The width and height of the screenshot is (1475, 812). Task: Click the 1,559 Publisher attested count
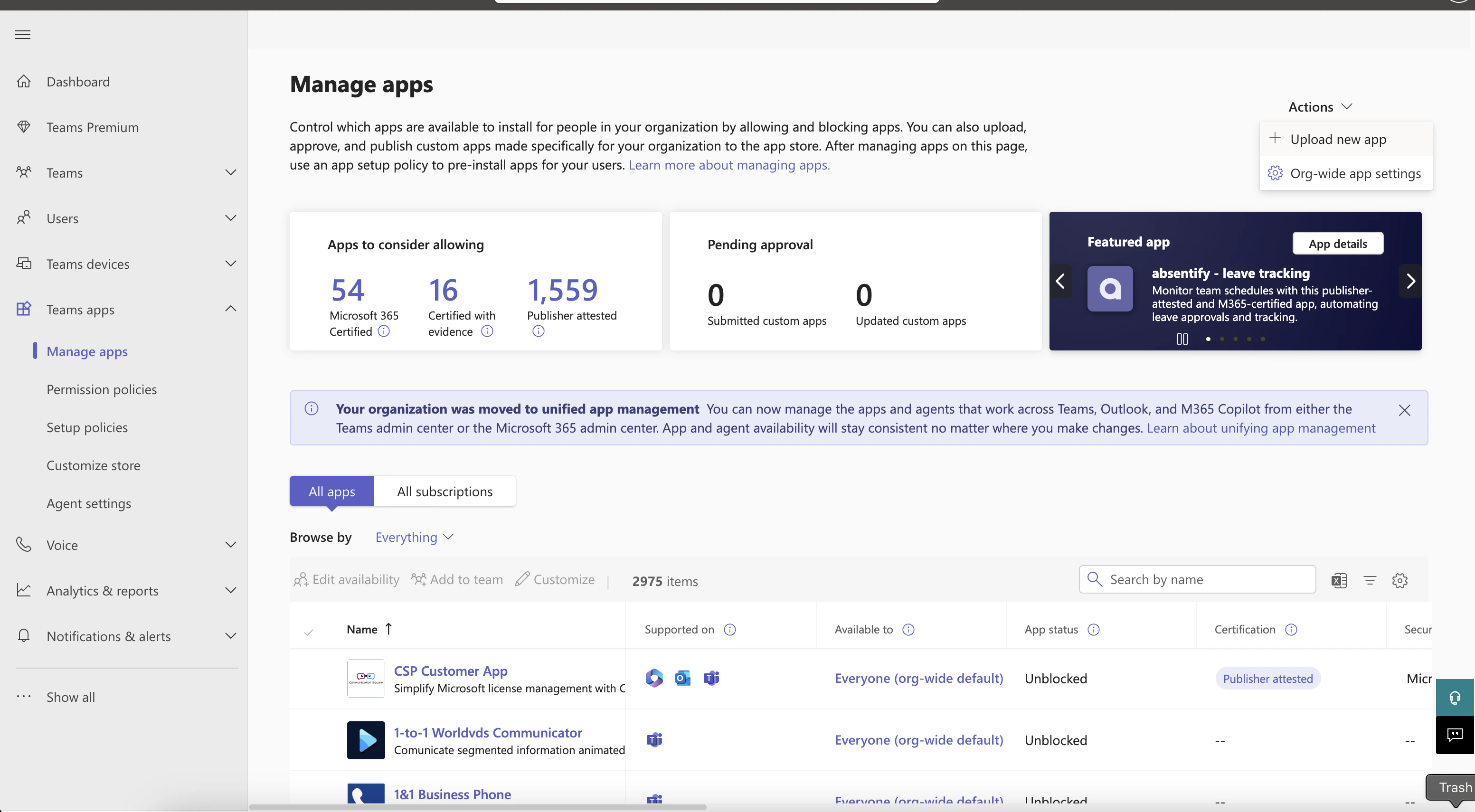tap(562, 290)
